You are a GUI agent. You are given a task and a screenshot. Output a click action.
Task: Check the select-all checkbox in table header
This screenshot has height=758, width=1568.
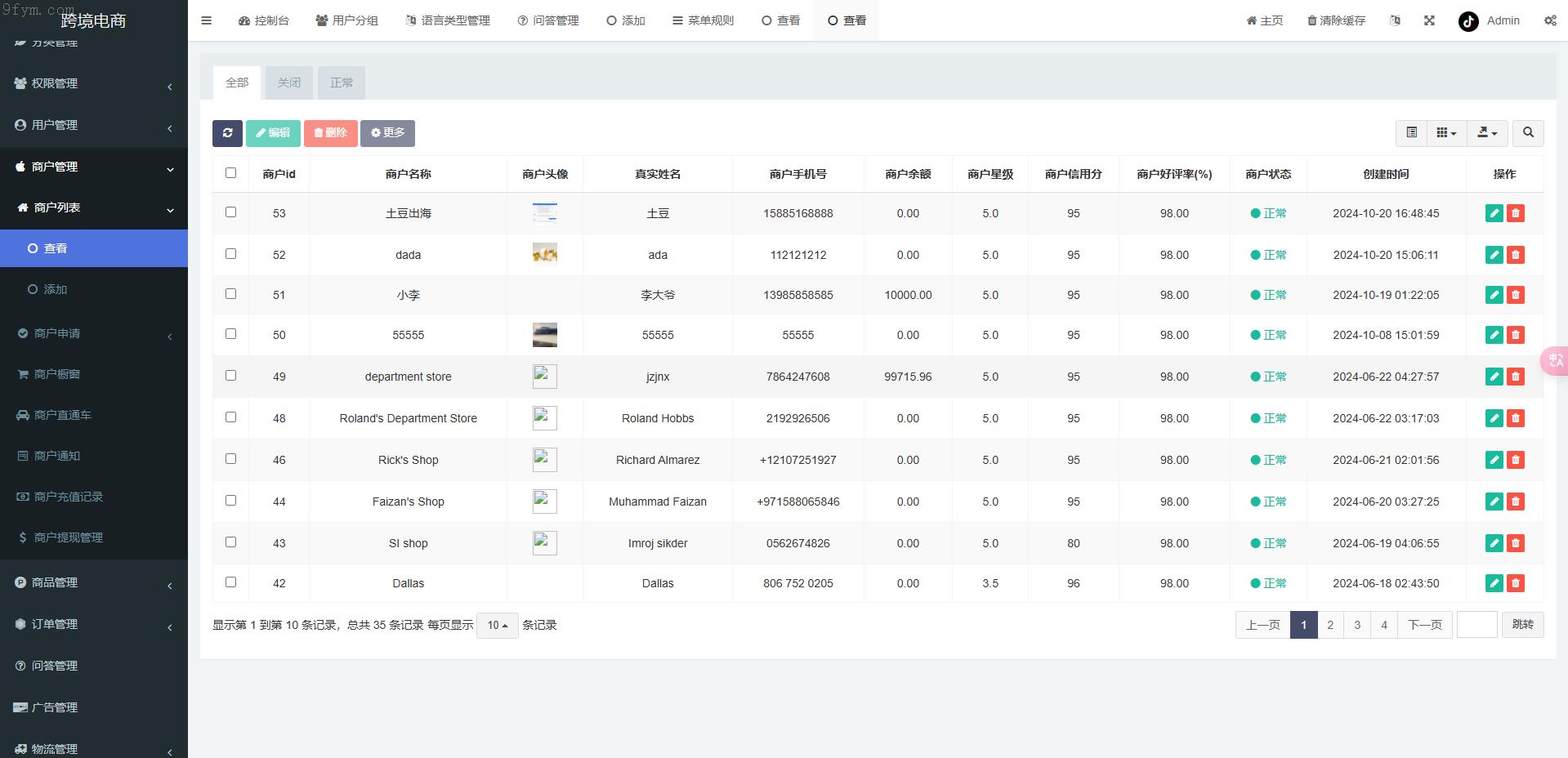pyautogui.click(x=230, y=173)
